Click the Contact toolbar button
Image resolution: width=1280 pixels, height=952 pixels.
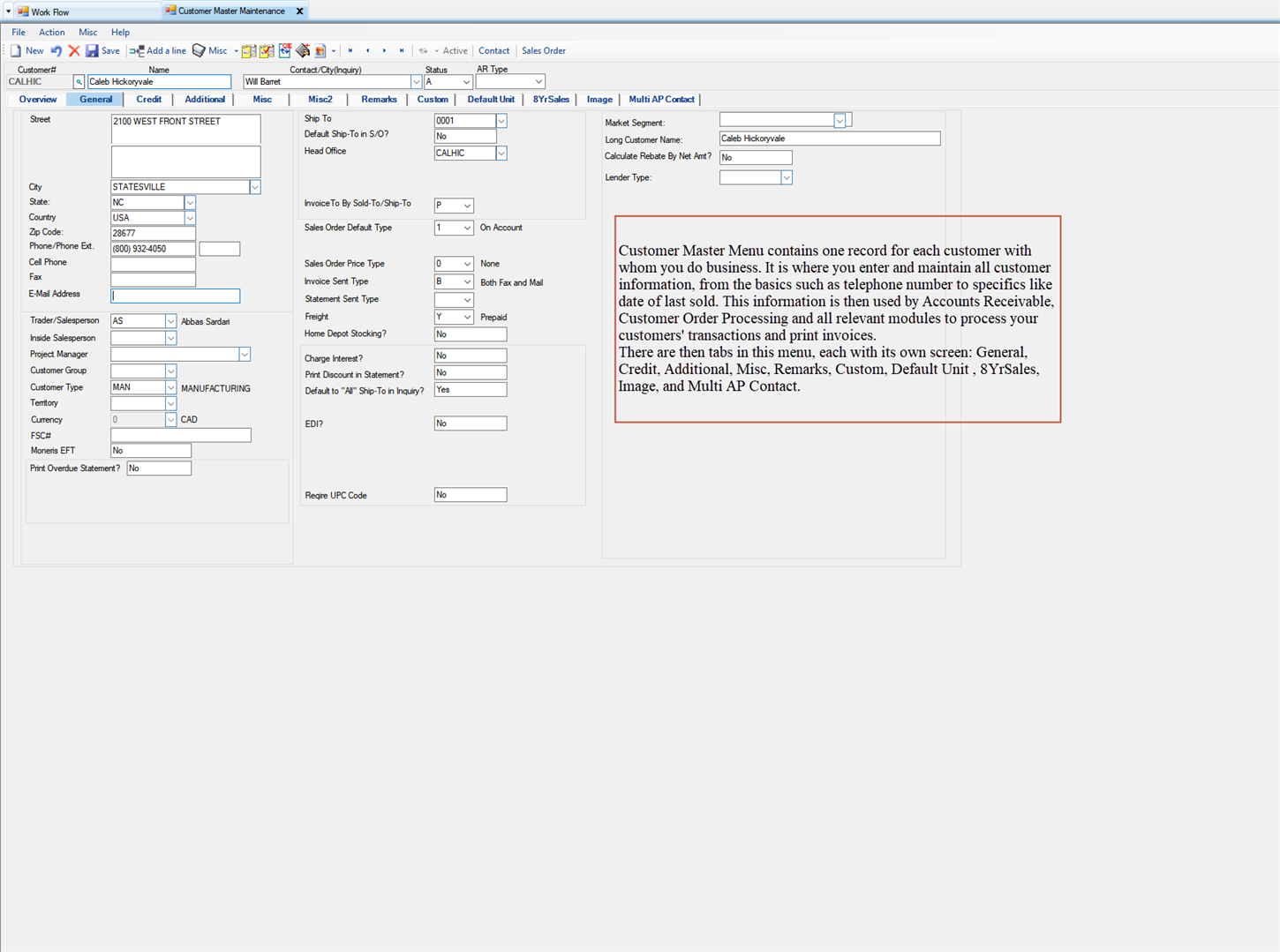493,51
